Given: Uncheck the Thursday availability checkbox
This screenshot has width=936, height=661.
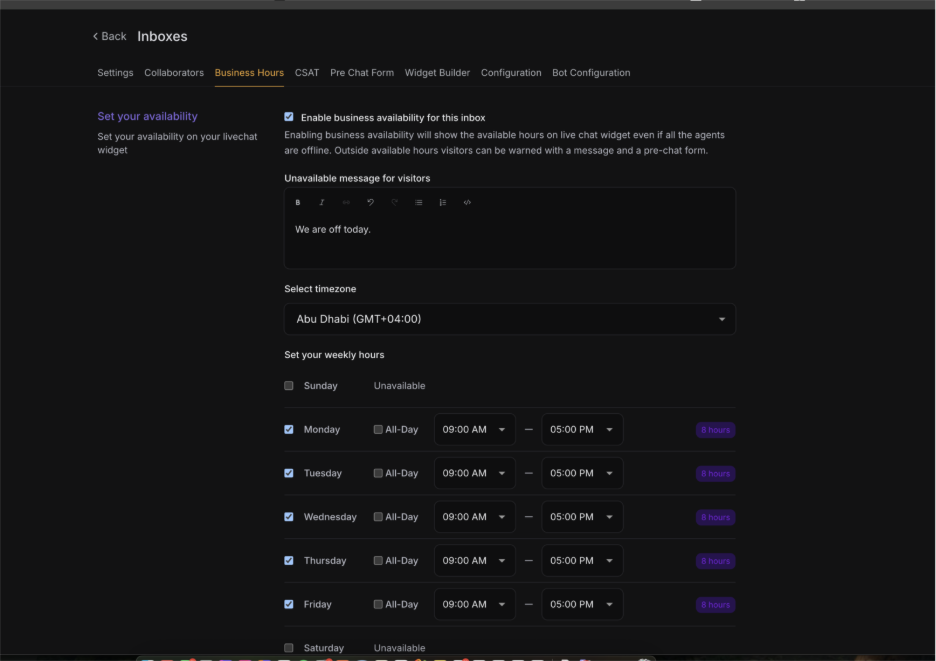Looking at the screenshot, I should 289,560.
